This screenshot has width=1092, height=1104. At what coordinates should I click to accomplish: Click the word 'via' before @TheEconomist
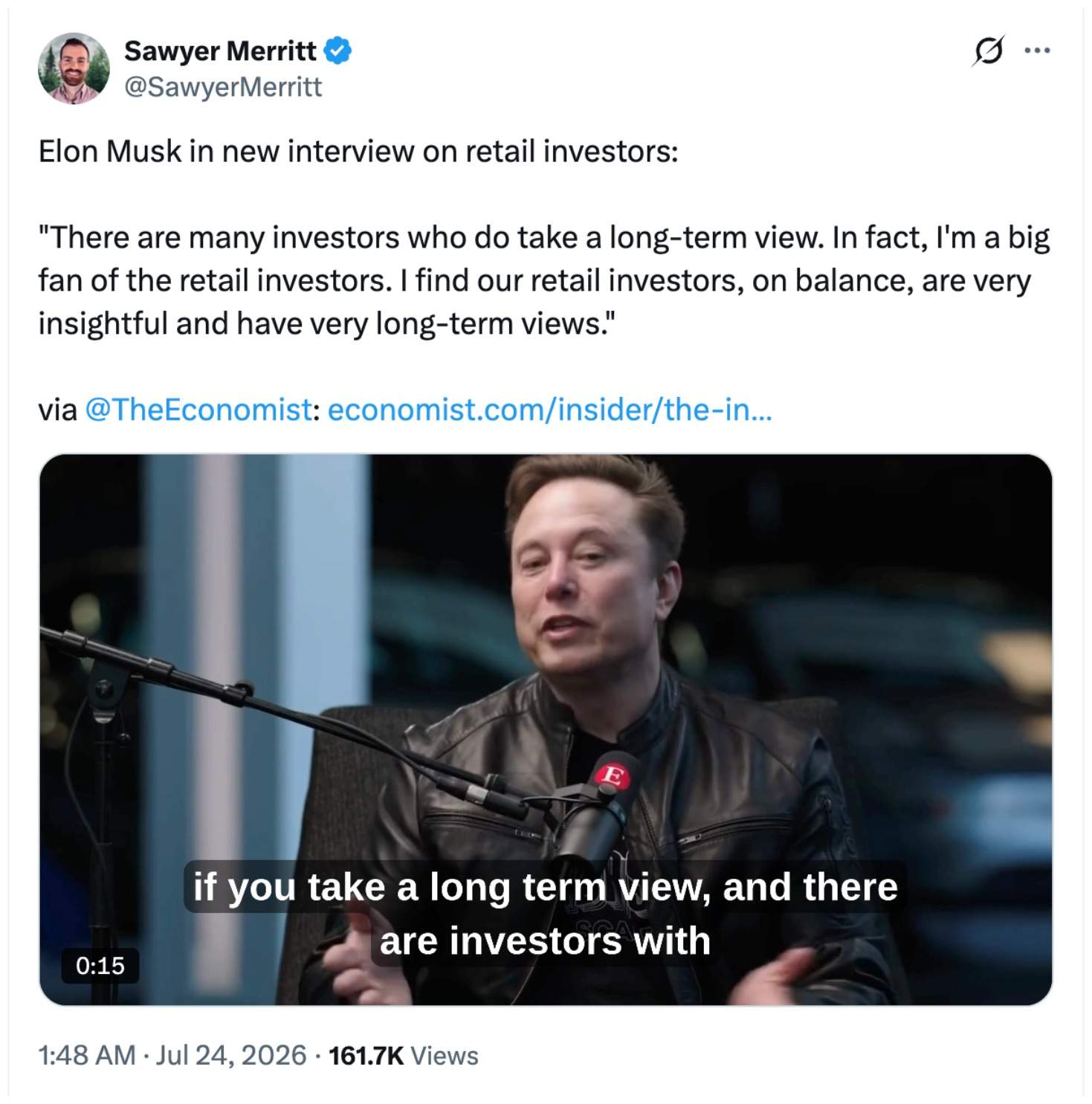point(57,409)
